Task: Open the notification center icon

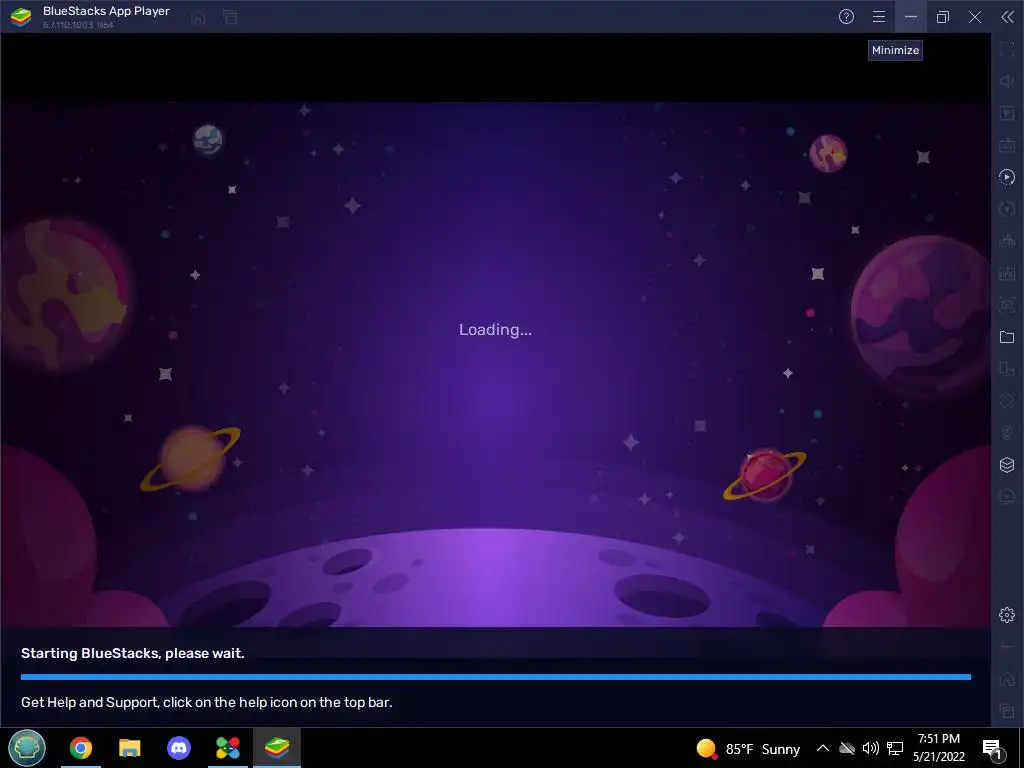Action: click(x=993, y=749)
